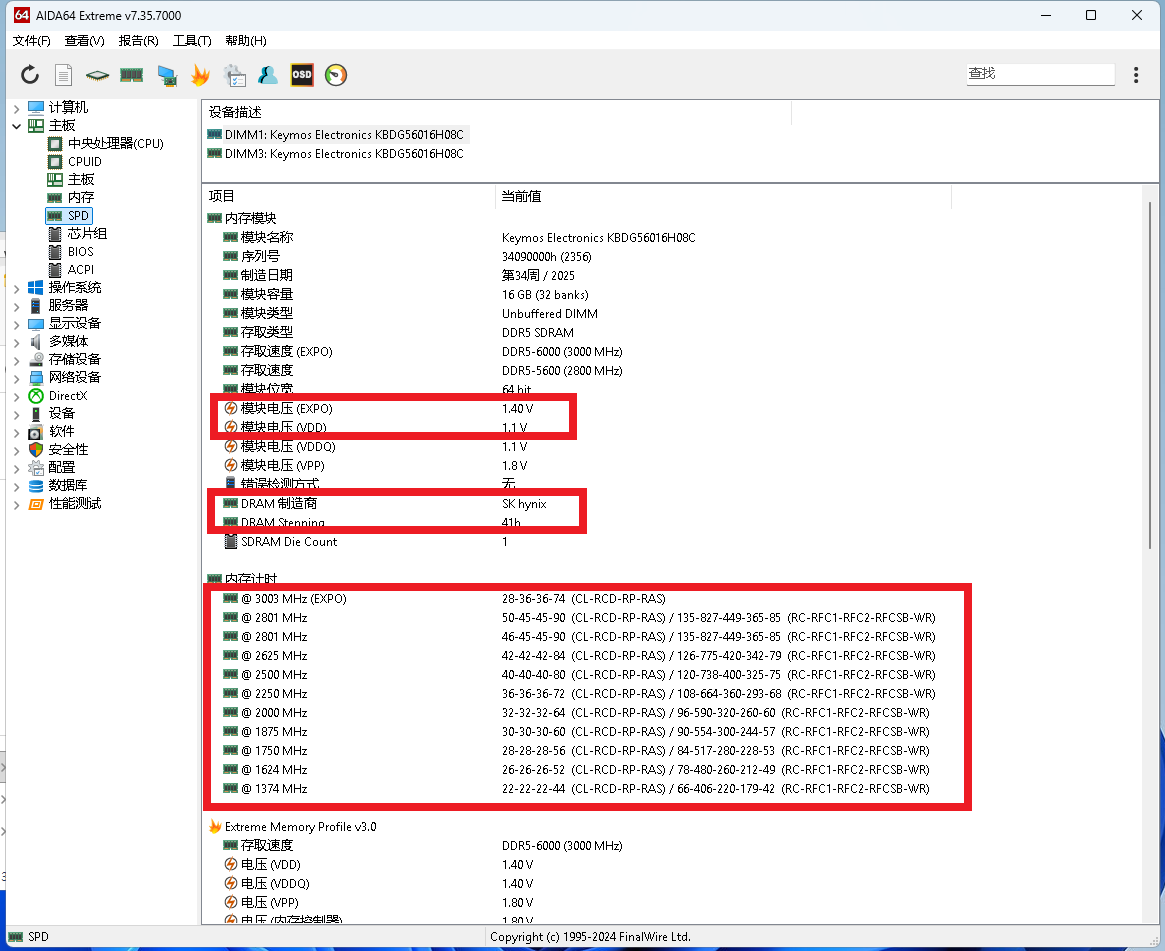Select CPUID in the tree
This screenshot has height=951, width=1165.
click(85, 161)
